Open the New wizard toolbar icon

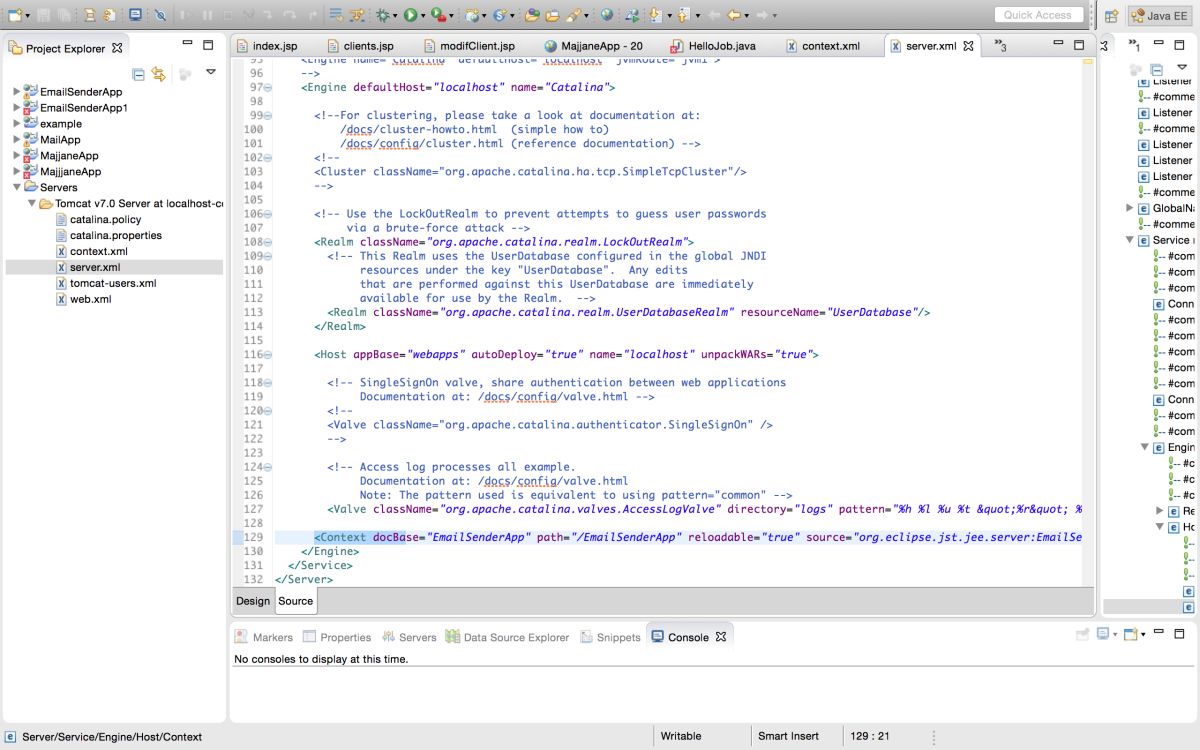coord(15,15)
